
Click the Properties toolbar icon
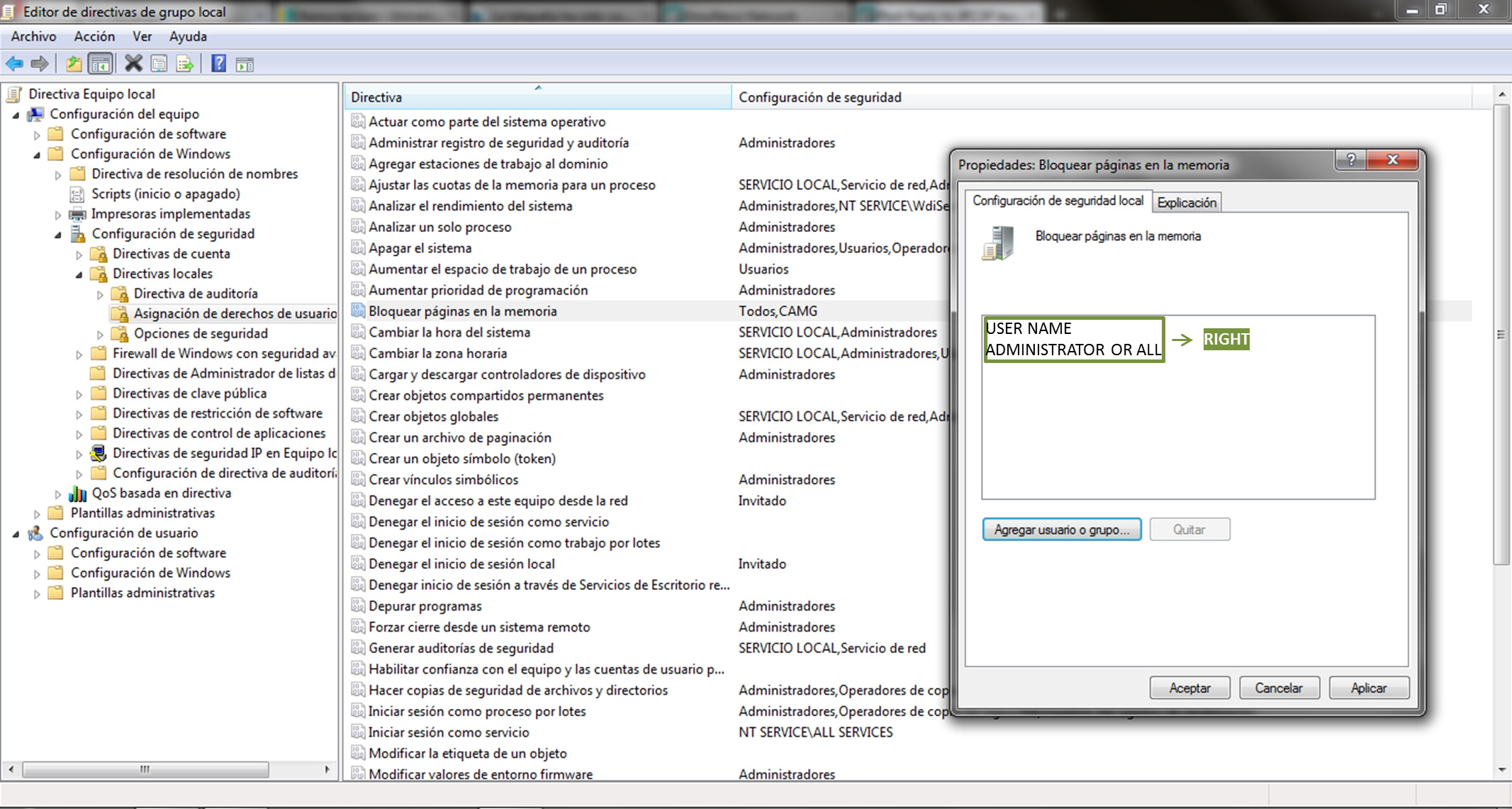(159, 65)
